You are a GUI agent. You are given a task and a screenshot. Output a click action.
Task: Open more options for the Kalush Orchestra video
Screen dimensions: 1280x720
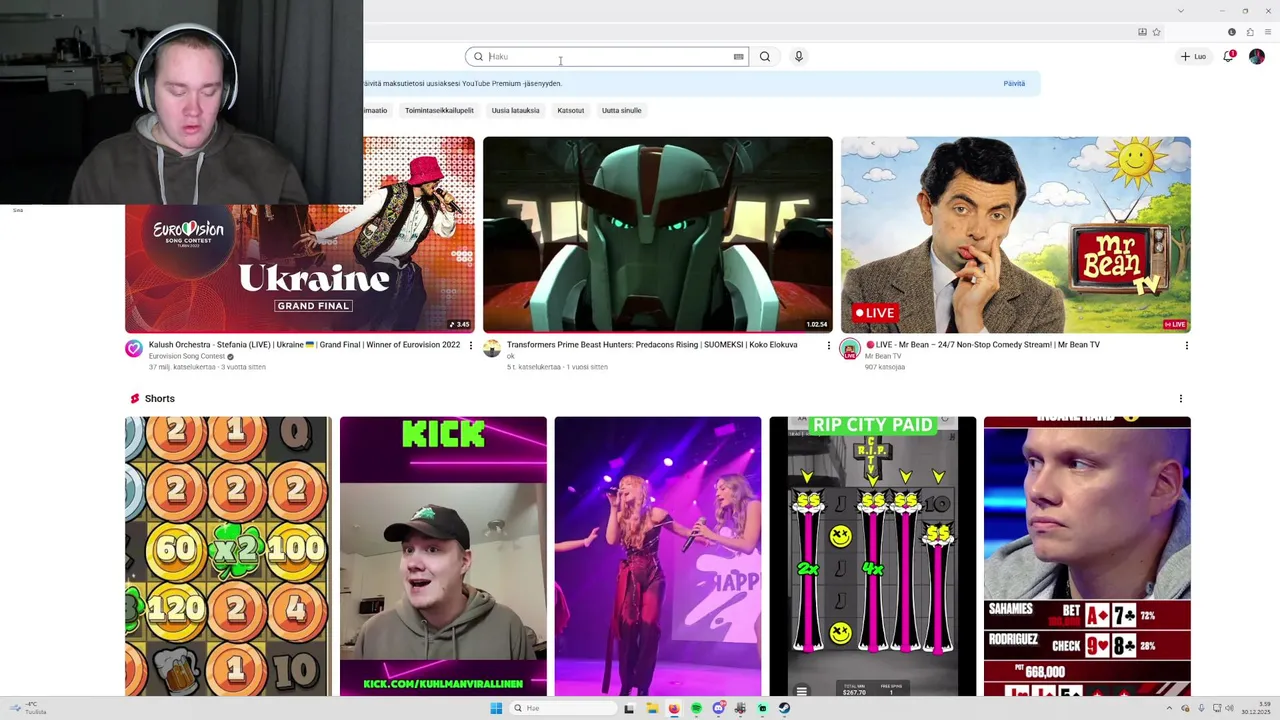tap(471, 345)
